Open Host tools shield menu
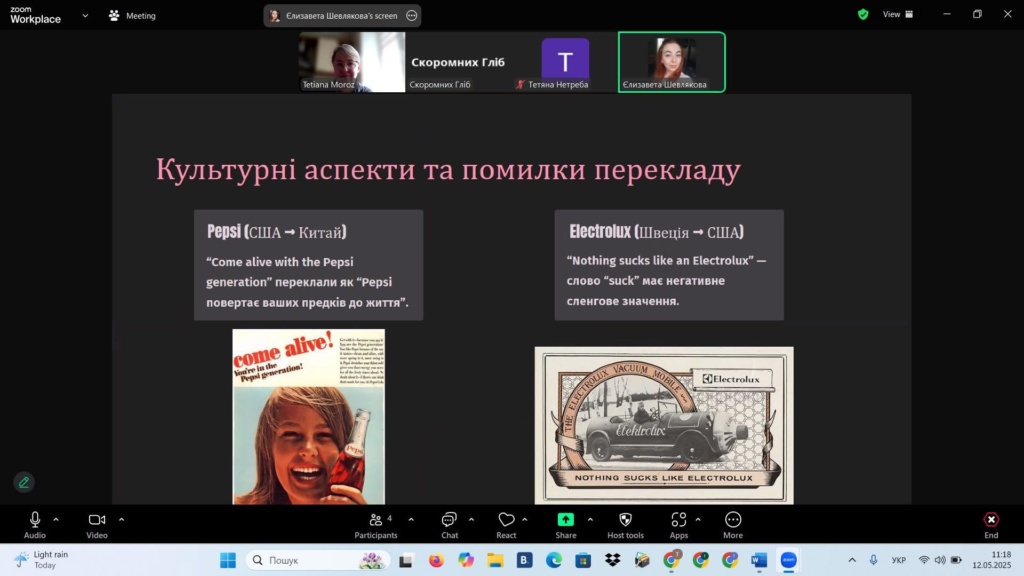 click(625, 524)
